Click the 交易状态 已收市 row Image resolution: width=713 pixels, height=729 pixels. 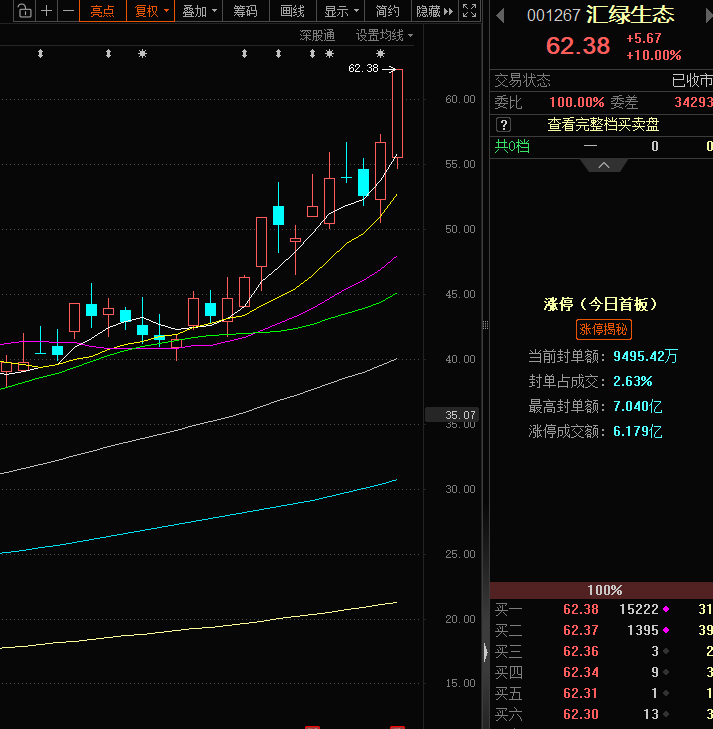pos(601,81)
